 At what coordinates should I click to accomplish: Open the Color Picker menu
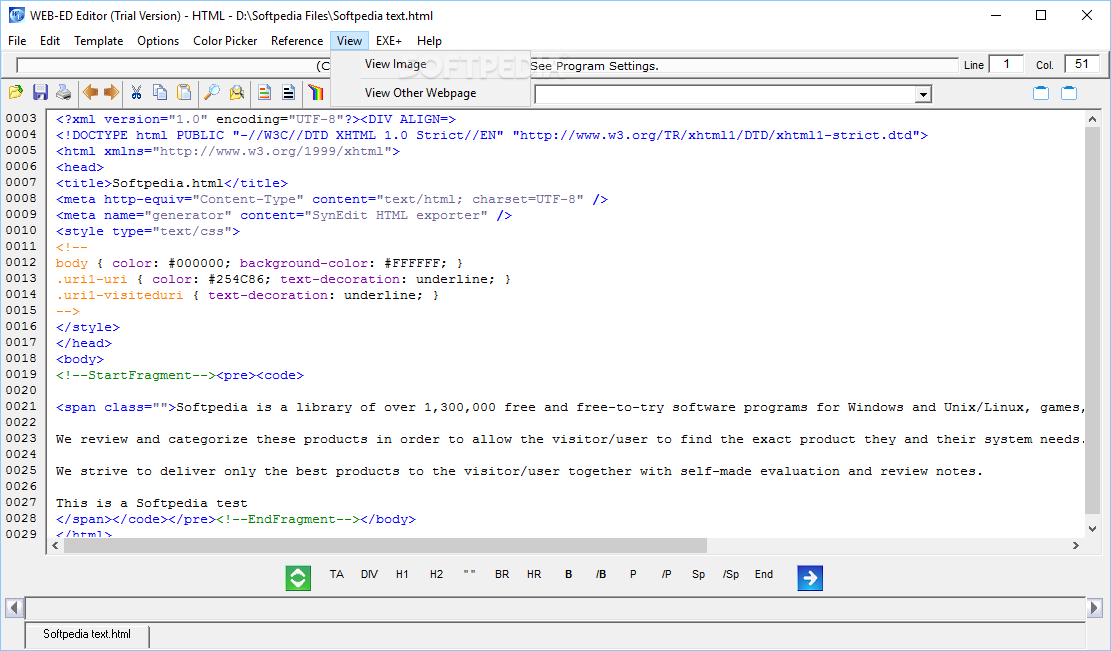pos(225,41)
